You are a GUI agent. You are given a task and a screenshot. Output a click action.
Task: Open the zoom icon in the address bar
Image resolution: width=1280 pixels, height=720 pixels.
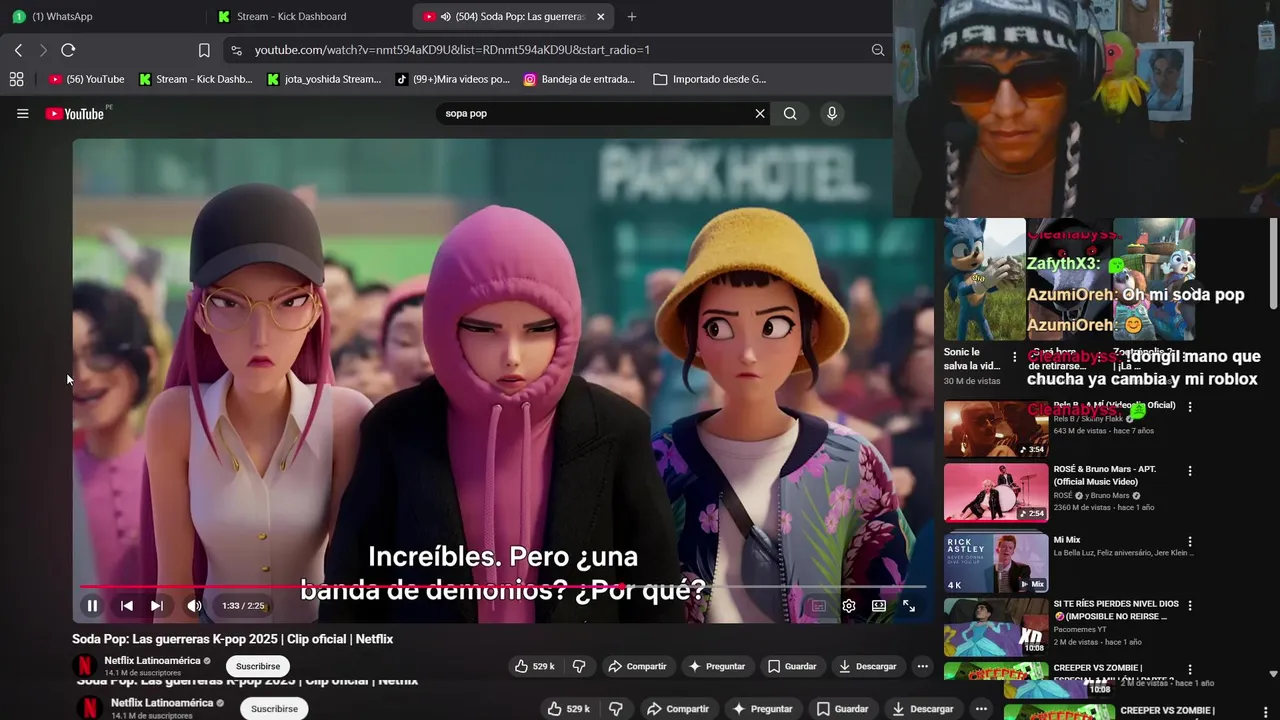pyautogui.click(x=877, y=50)
